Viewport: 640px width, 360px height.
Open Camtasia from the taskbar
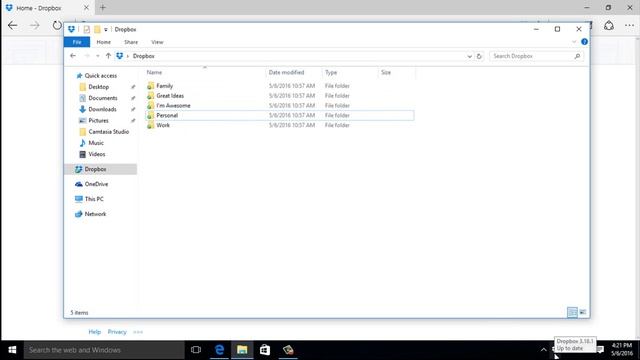[288, 350]
